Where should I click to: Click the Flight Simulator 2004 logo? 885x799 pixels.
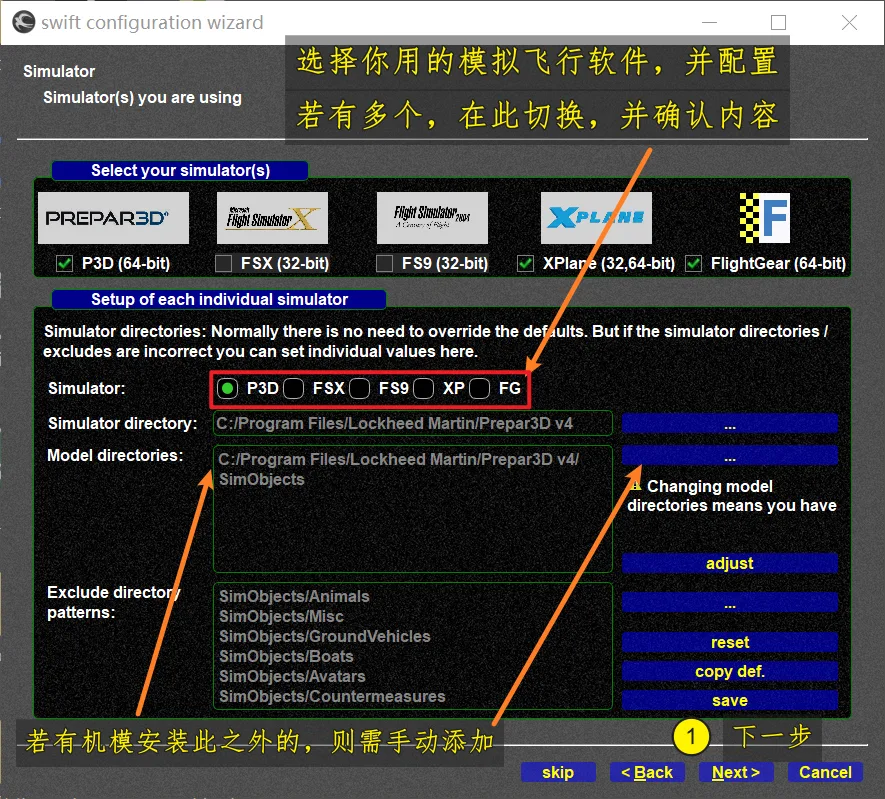pyautogui.click(x=432, y=218)
